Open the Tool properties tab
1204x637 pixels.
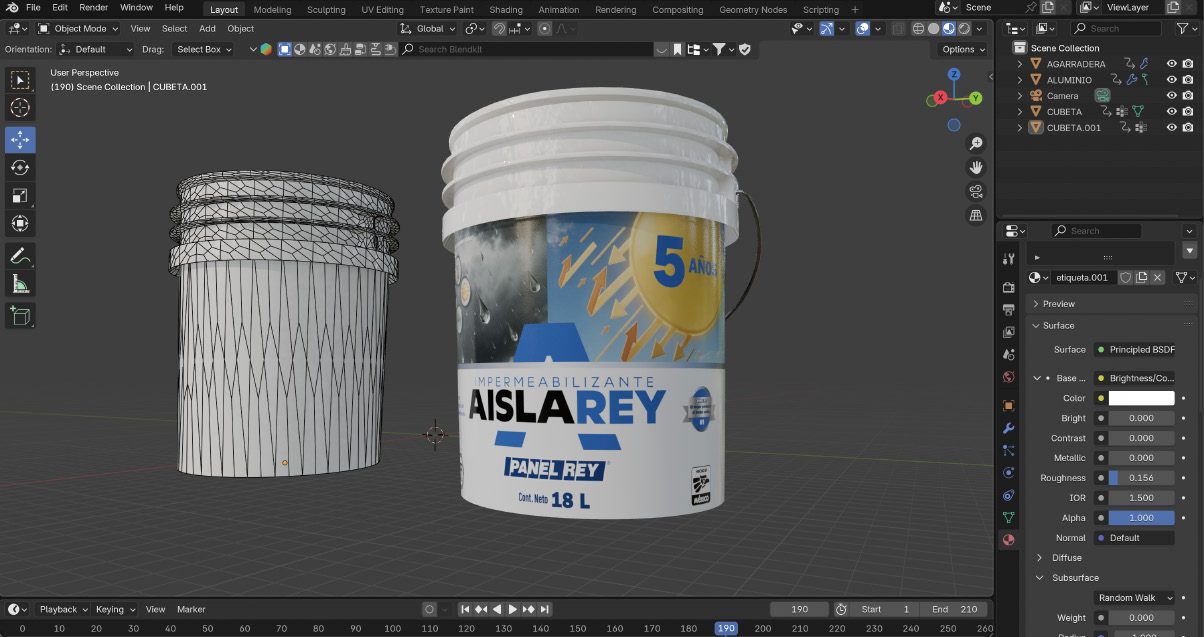pyautogui.click(x=1009, y=259)
